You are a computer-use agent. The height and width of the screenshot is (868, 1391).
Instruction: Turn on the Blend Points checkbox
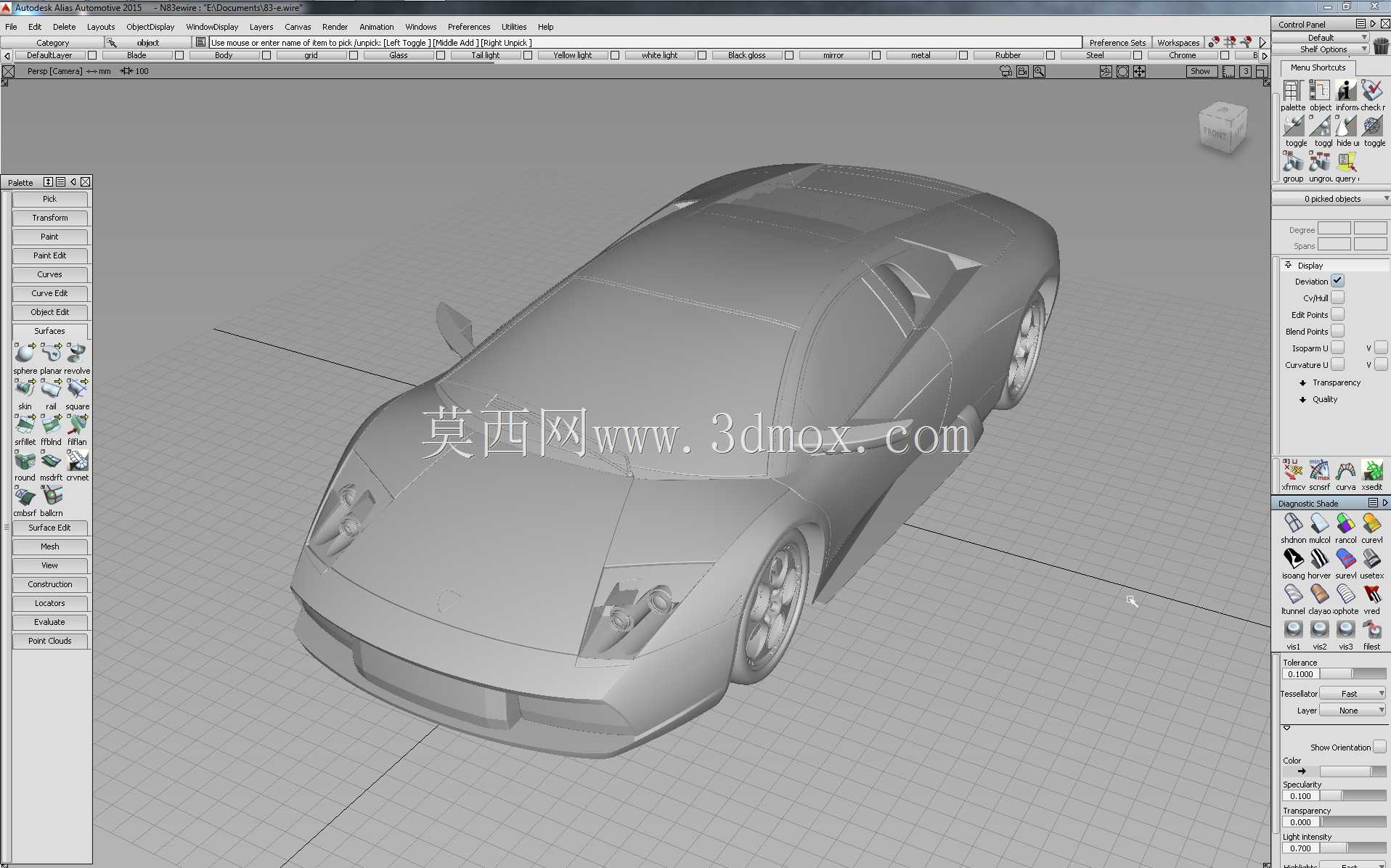1337,331
